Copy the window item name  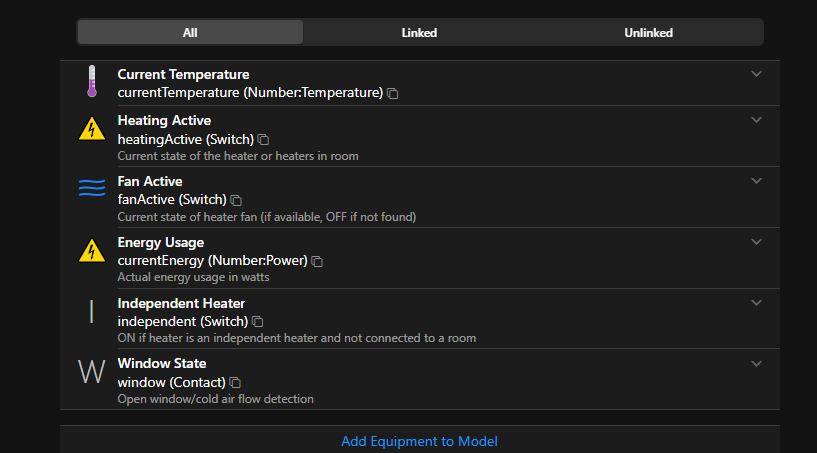pyautogui.click(x=235, y=383)
